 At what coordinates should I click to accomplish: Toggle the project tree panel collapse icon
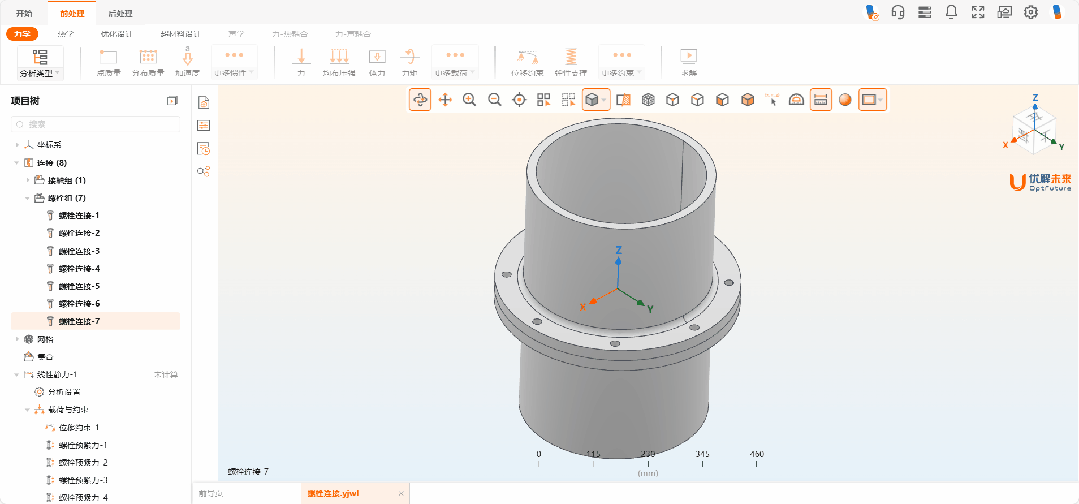point(172,101)
